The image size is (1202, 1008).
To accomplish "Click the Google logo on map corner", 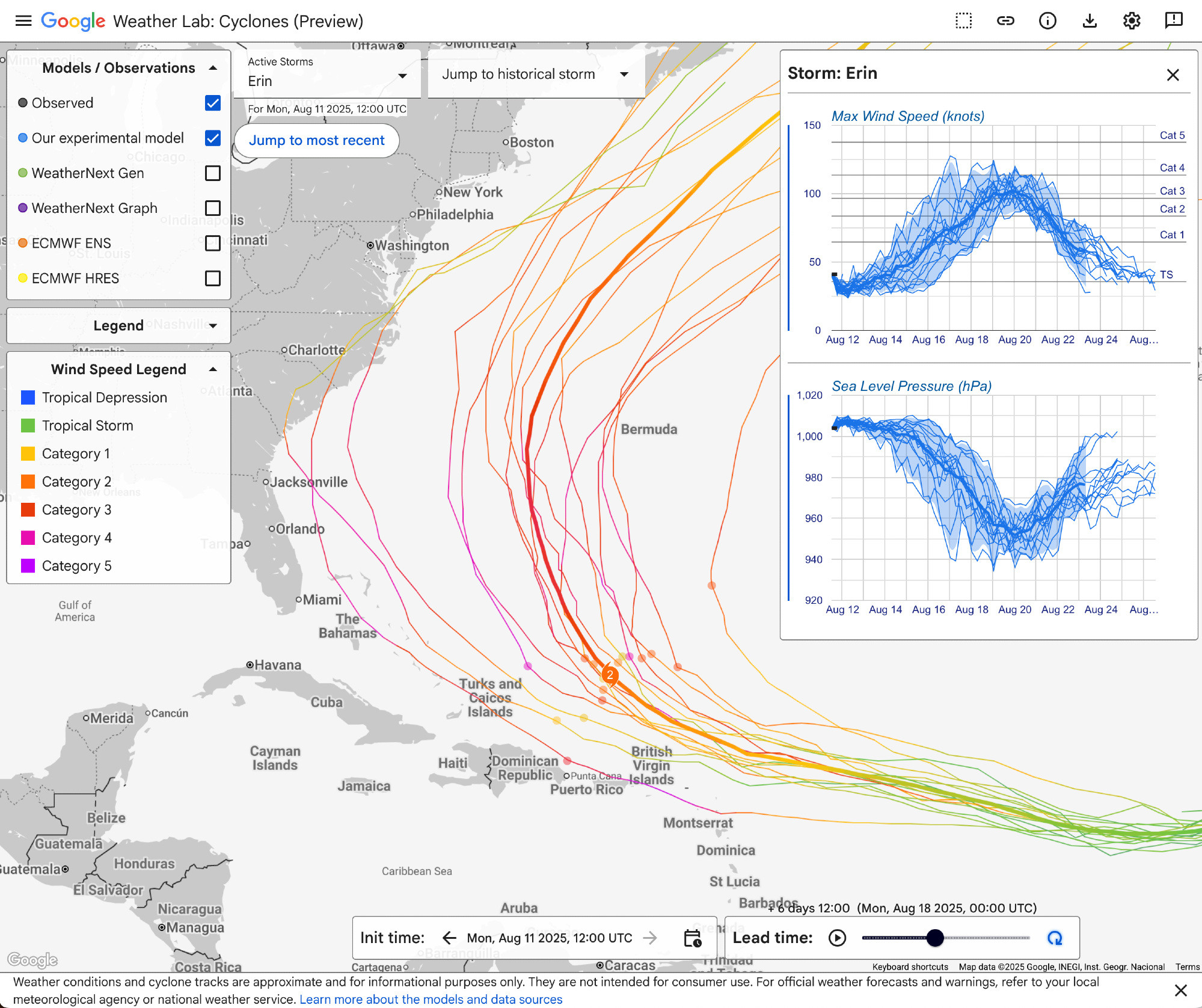I will click(x=32, y=960).
